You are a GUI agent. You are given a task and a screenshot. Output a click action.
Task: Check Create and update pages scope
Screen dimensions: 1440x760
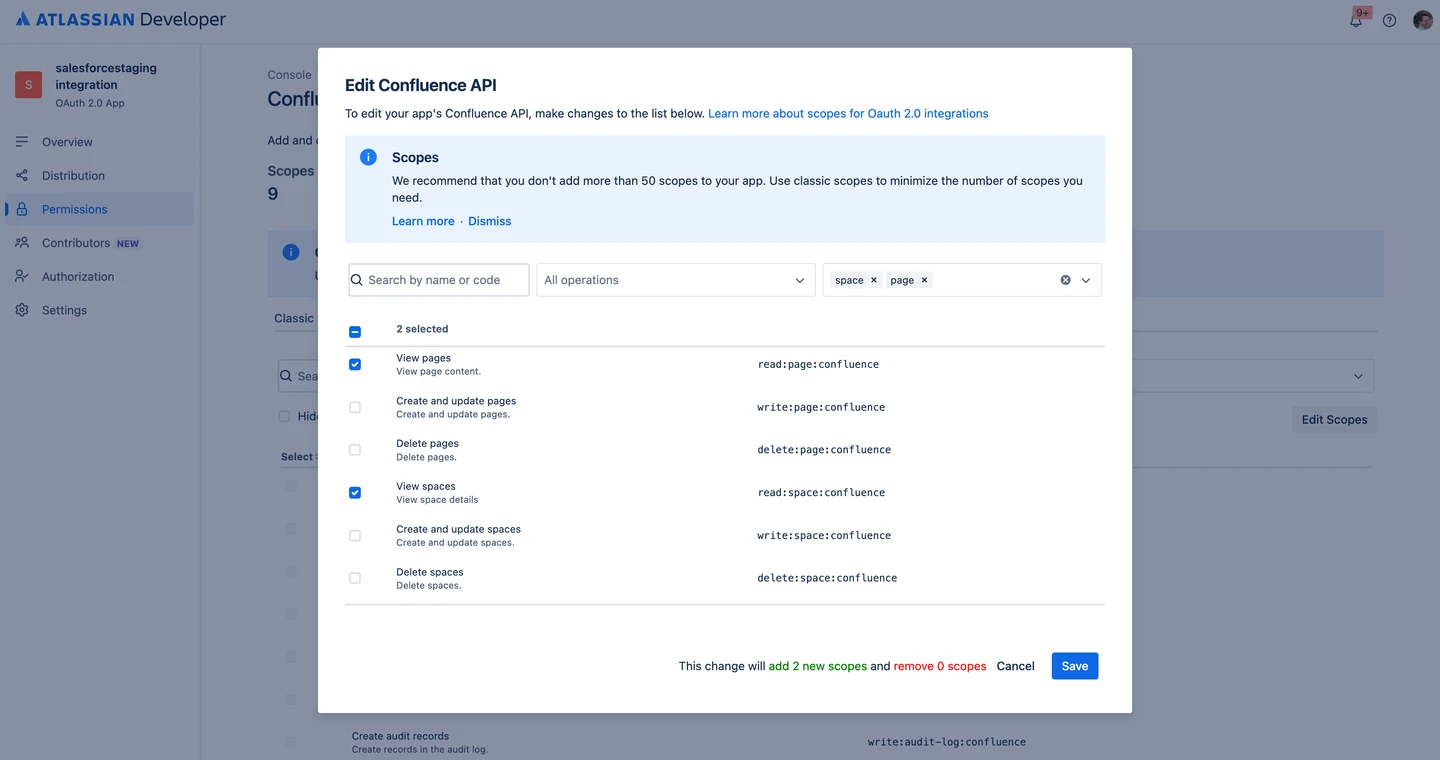point(355,407)
